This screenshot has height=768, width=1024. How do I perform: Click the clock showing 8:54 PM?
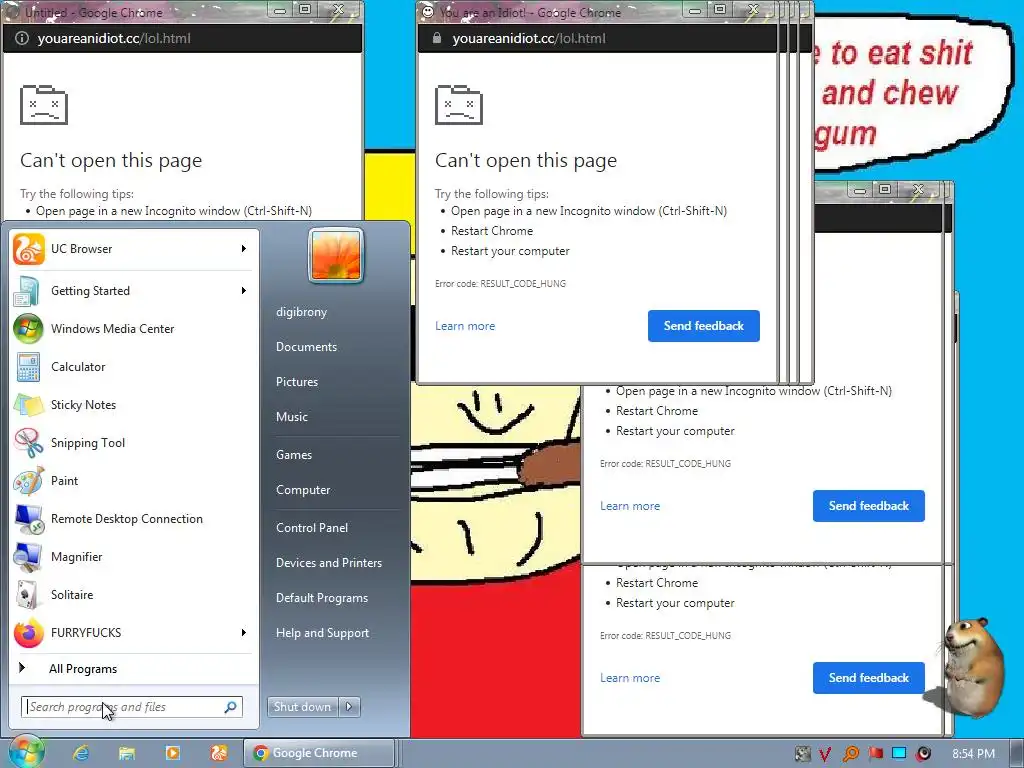(973, 754)
